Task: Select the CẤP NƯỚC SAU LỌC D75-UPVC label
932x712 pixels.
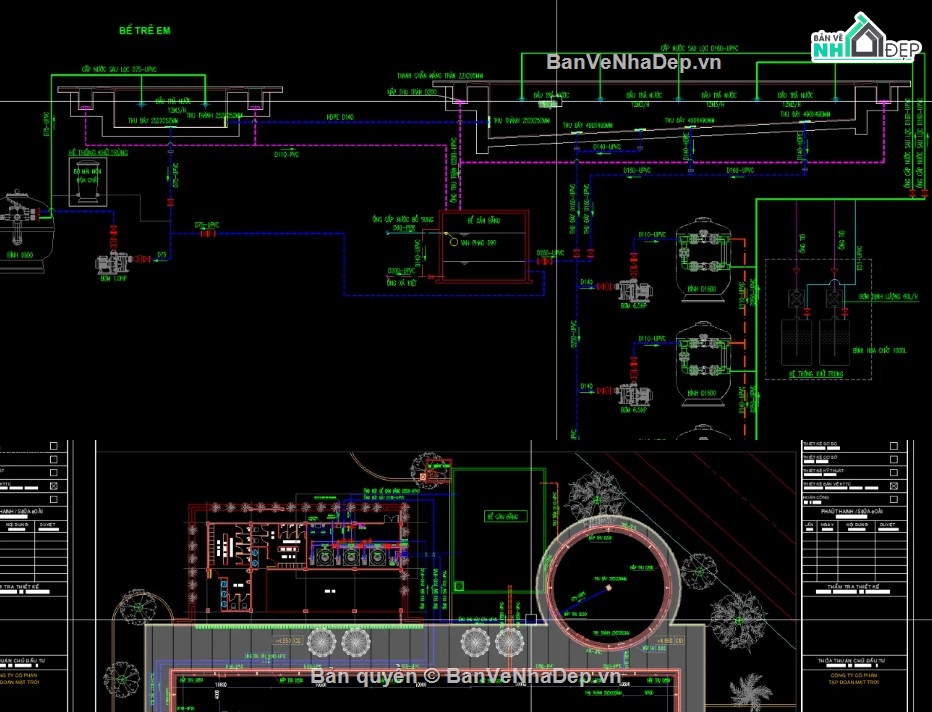Action: click(119, 70)
